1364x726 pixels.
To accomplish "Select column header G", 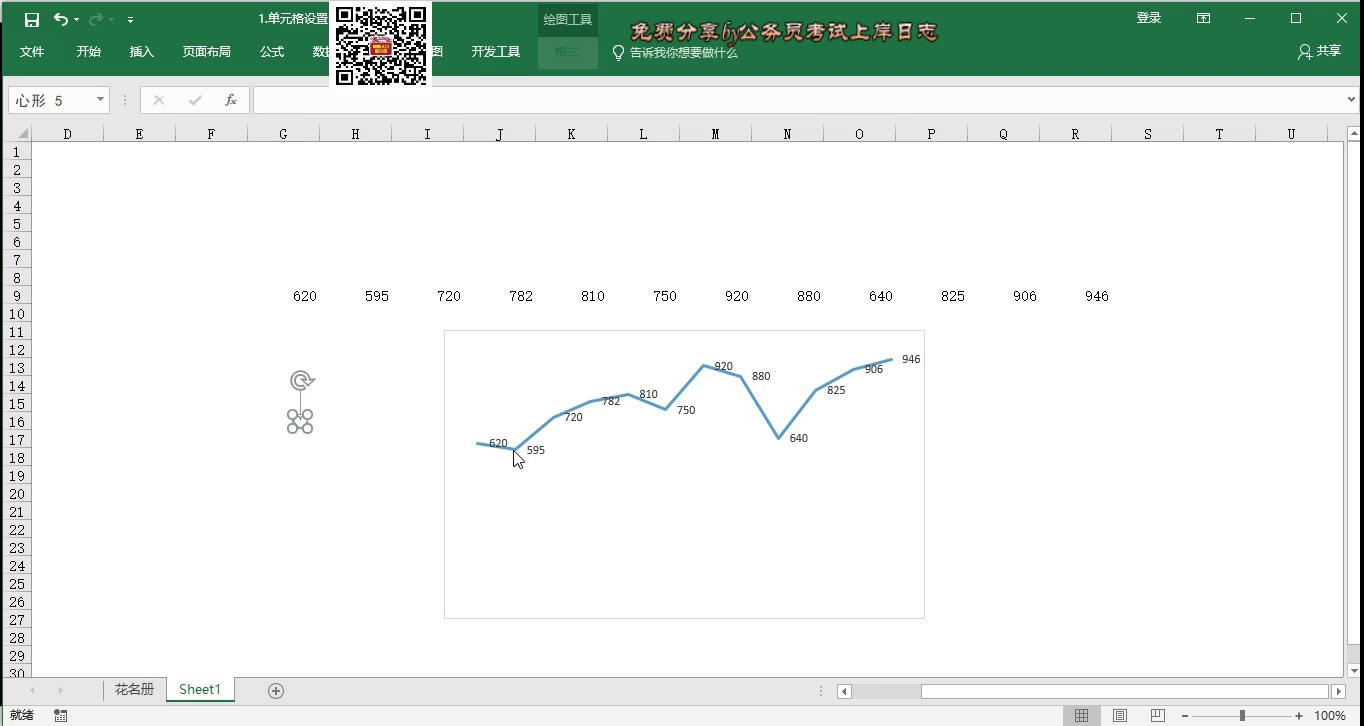I will (x=283, y=134).
